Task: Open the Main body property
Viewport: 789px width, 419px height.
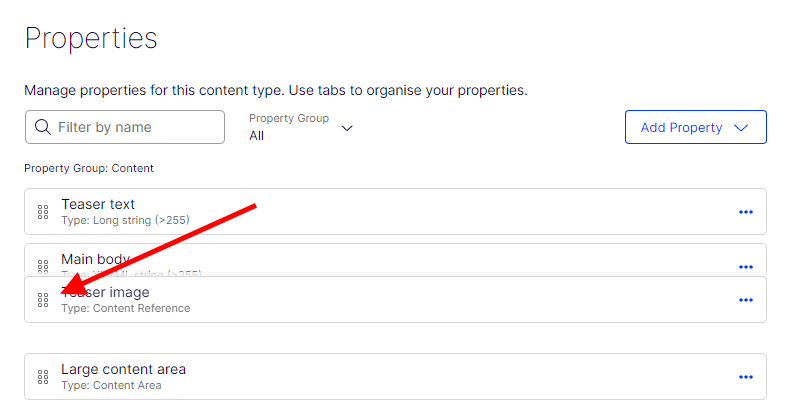Action: (96, 259)
